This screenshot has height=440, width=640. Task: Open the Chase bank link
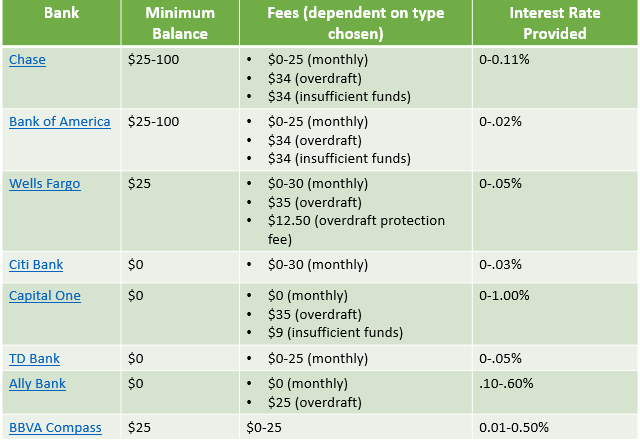(27, 60)
